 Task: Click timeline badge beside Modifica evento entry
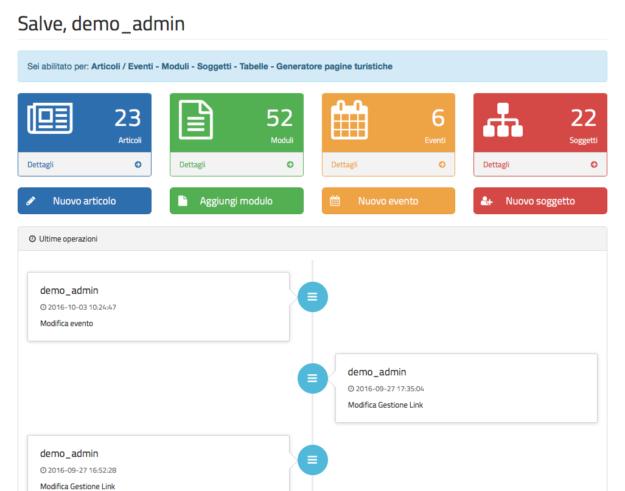point(313,297)
